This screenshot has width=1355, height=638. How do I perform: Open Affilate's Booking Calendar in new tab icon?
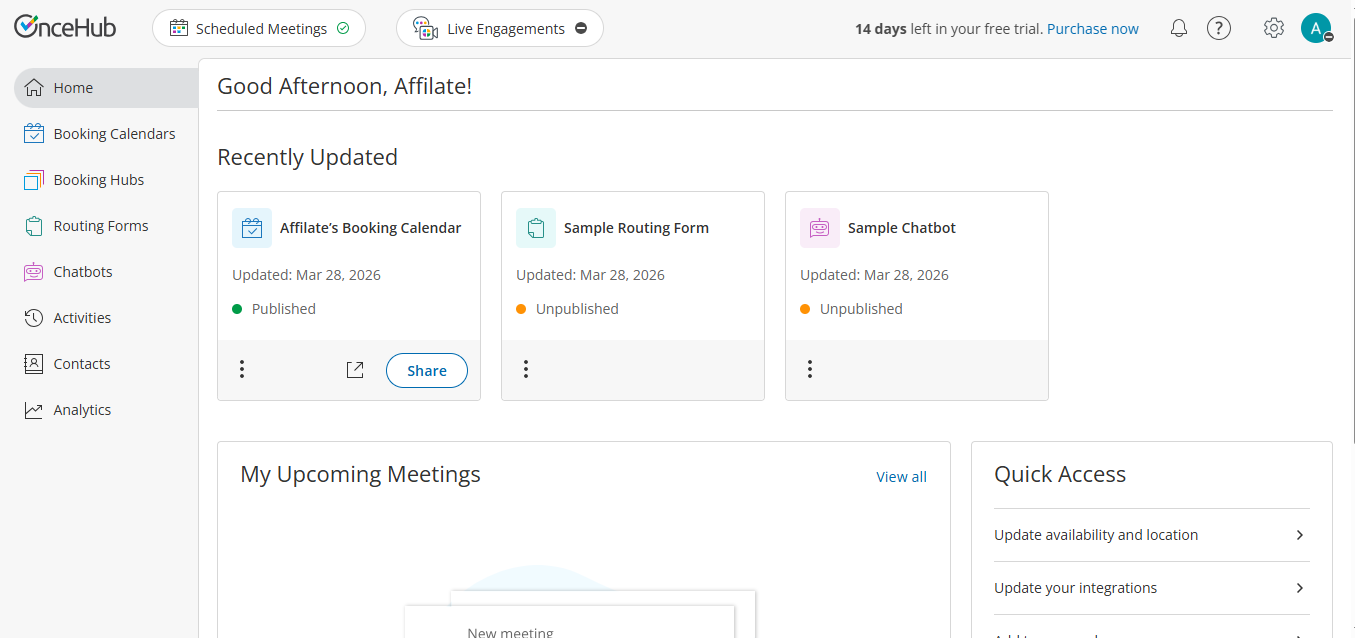[x=355, y=370]
